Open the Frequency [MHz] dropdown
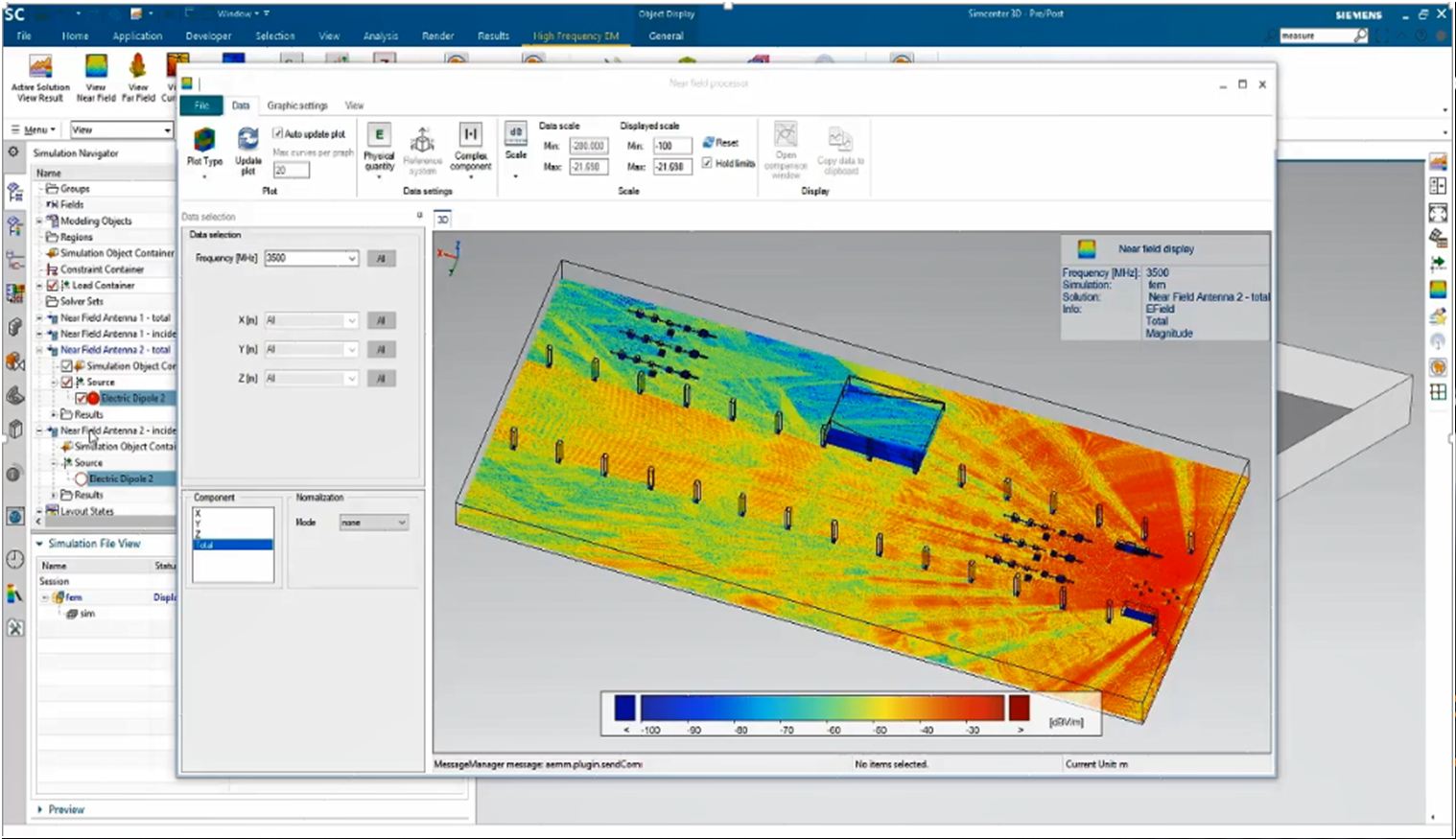The height and width of the screenshot is (839, 1456). (352, 259)
